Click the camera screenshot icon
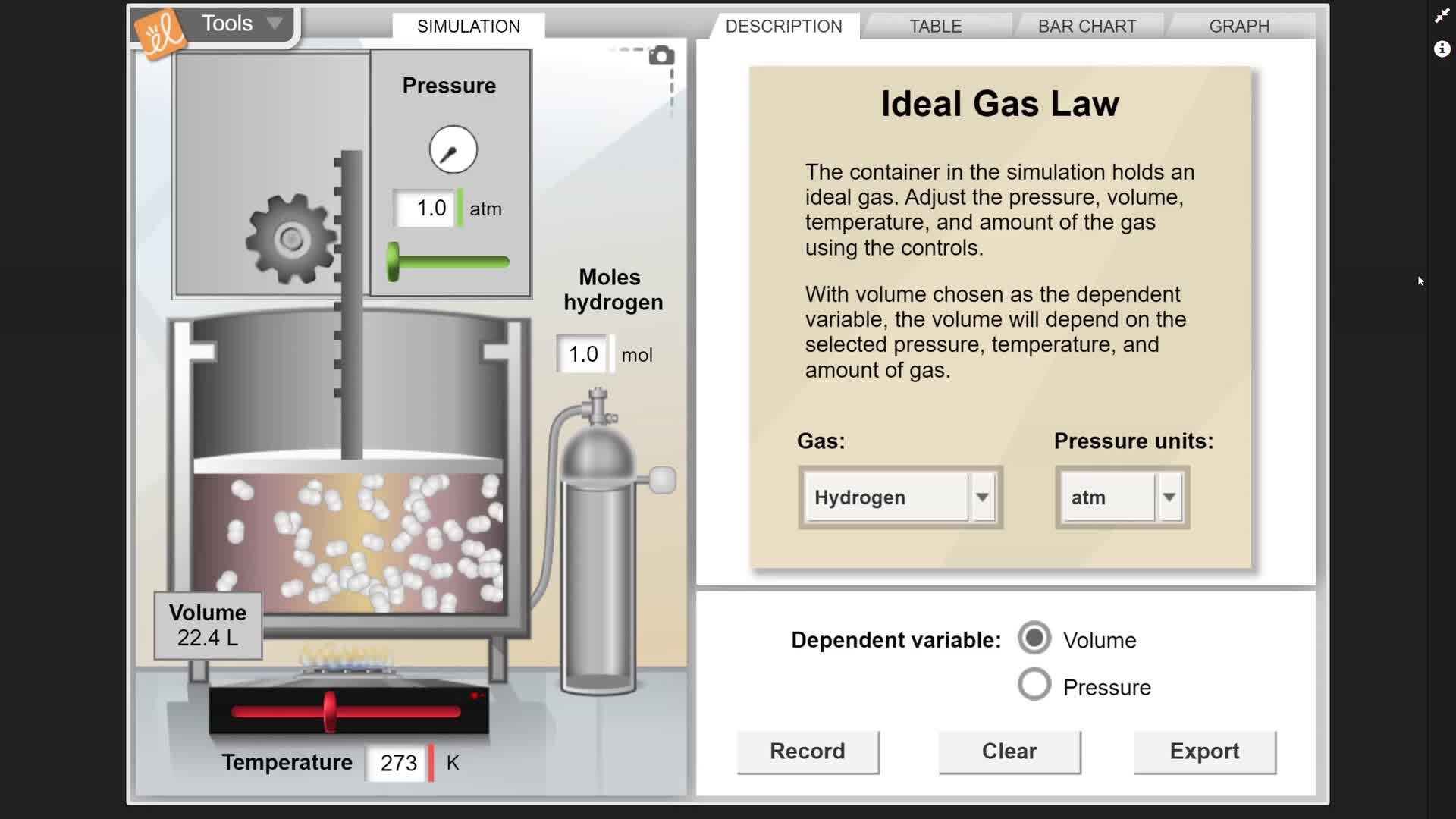The height and width of the screenshot is (819, 1456). (661, 56)
